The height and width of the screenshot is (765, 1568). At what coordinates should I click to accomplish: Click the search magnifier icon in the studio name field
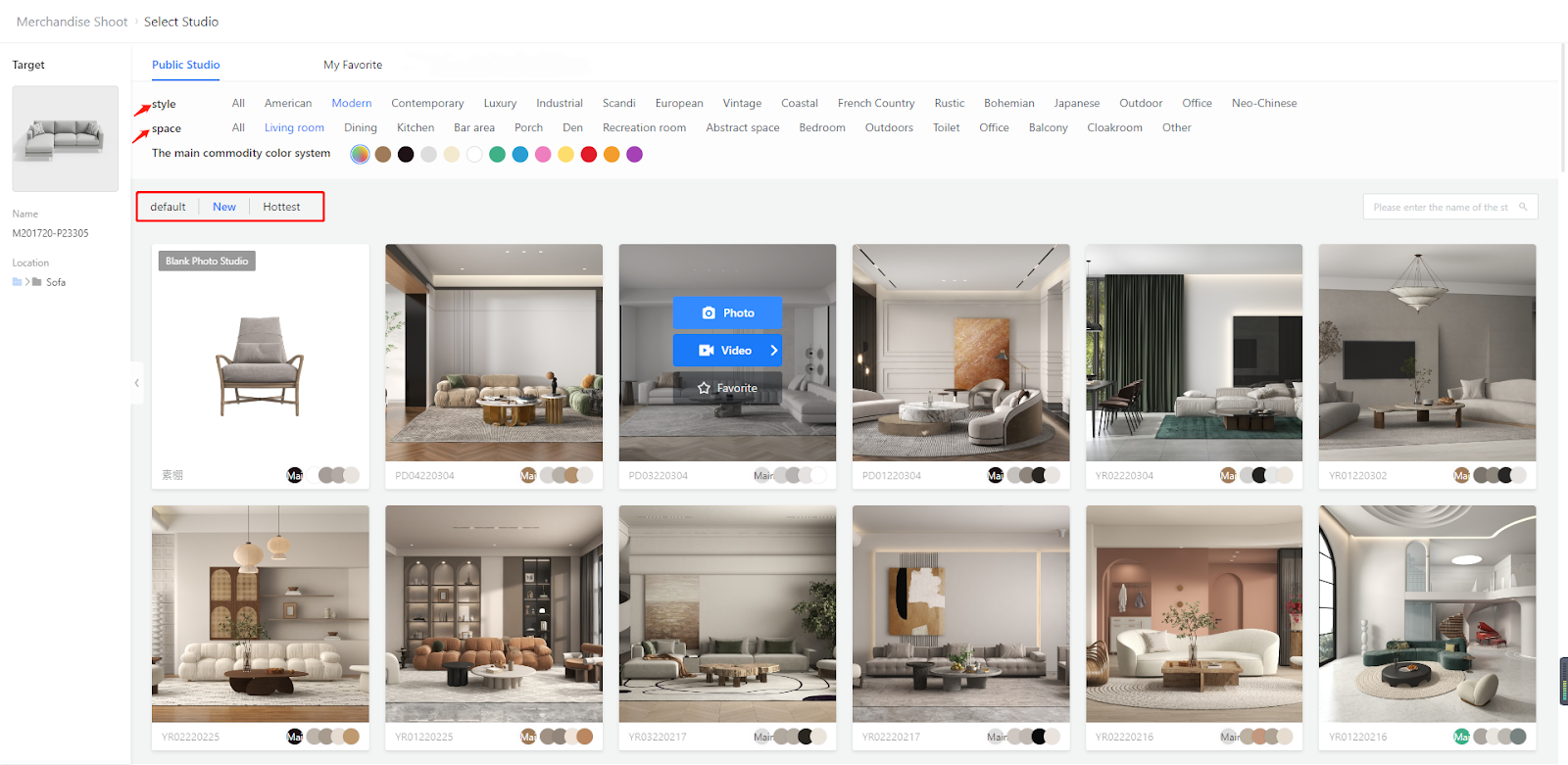(1523, 207)
